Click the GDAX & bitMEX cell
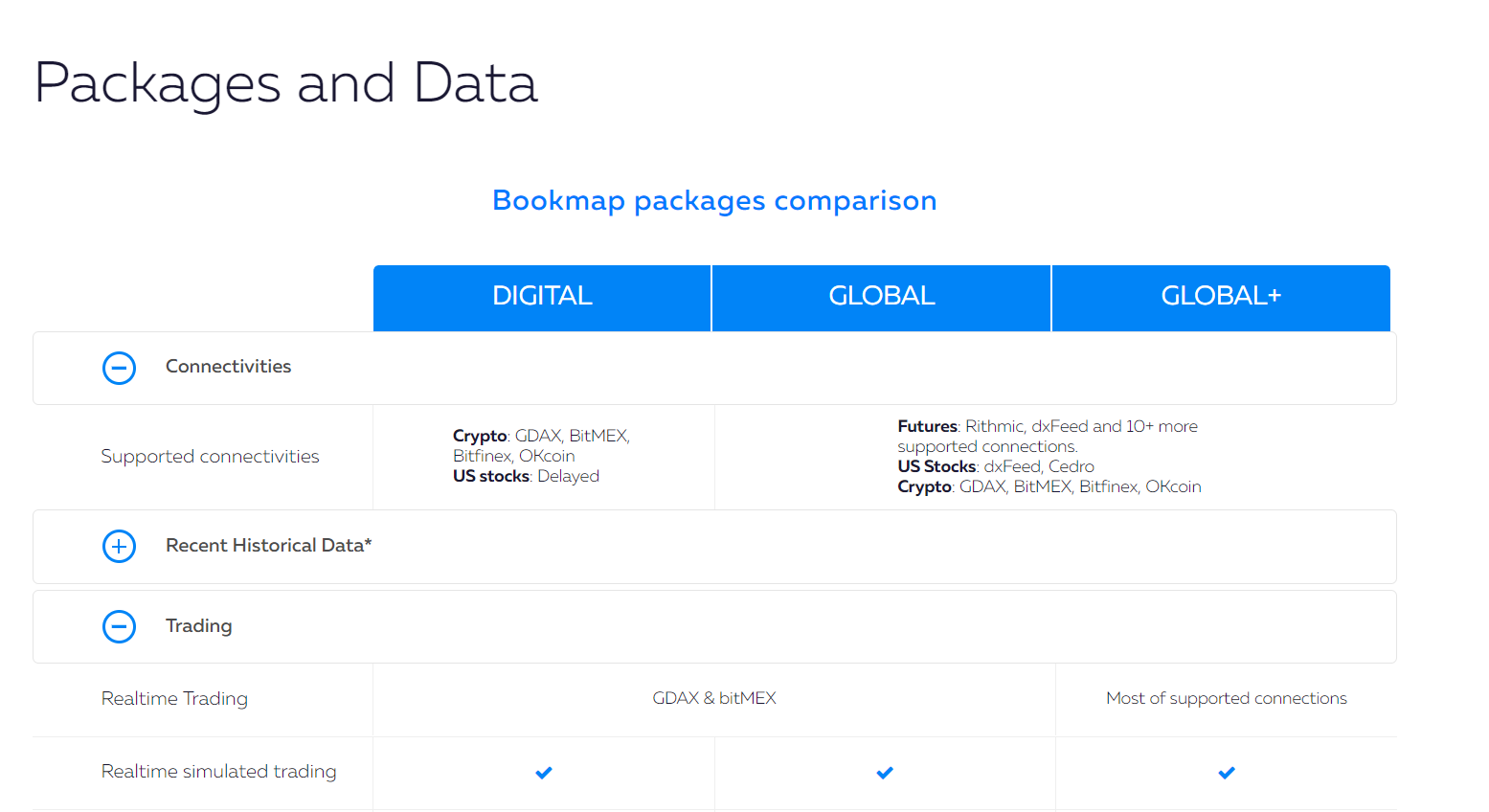The height and width of the screenshot is (812, 1489). 713,698
